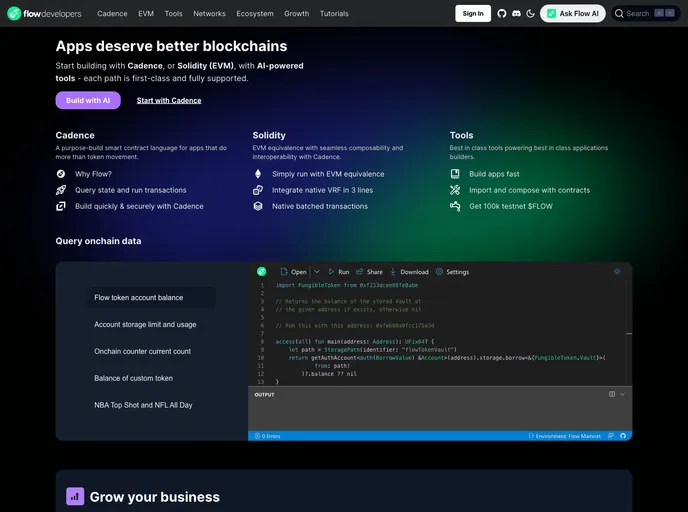Click Open in the playground toolbar
Viewport: 688px width, 512px height.
pyautogui.click(x=294, y=272)
